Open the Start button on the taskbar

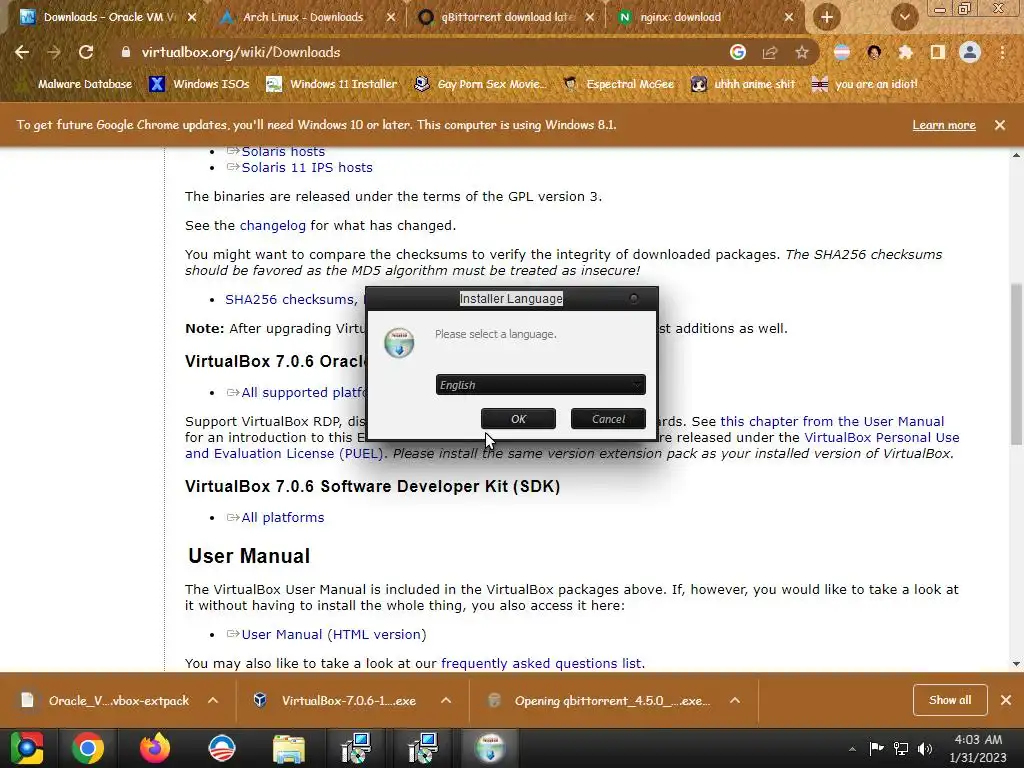point(26,748)
